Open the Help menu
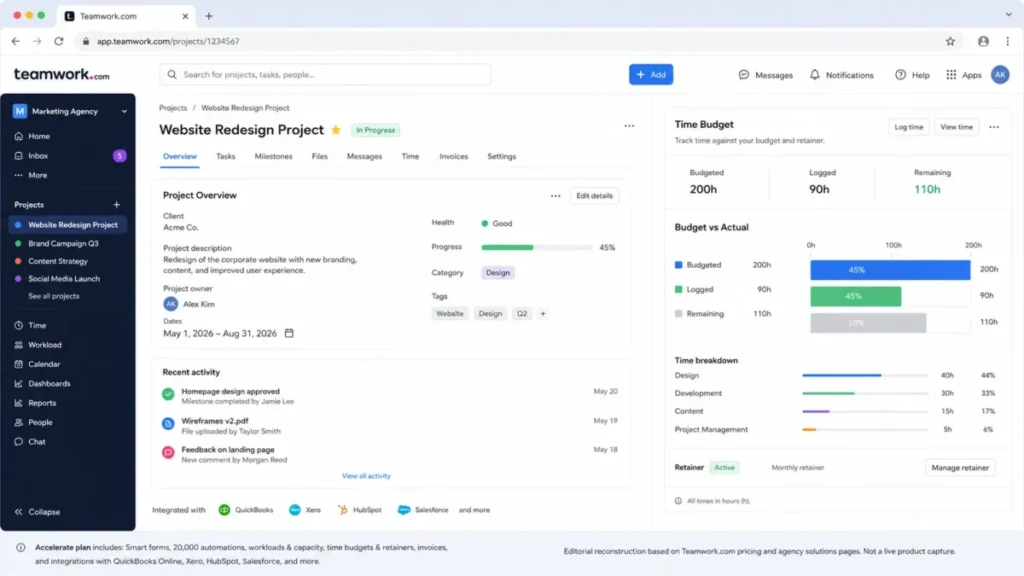Viewport: 1024px width, 576px height. click(x=912, y=75)
